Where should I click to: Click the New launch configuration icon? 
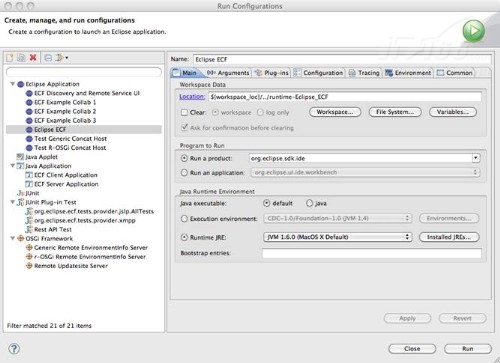point(10,58)
